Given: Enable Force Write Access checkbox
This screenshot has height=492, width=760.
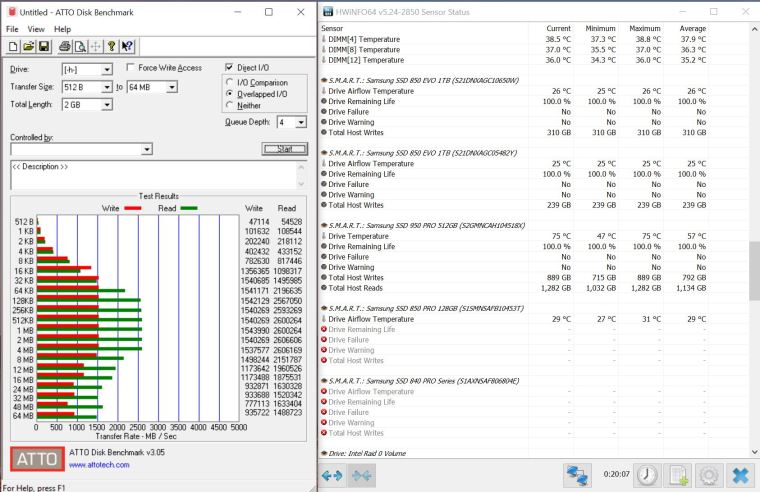Looking at the screenshot, I should point(130,67).
